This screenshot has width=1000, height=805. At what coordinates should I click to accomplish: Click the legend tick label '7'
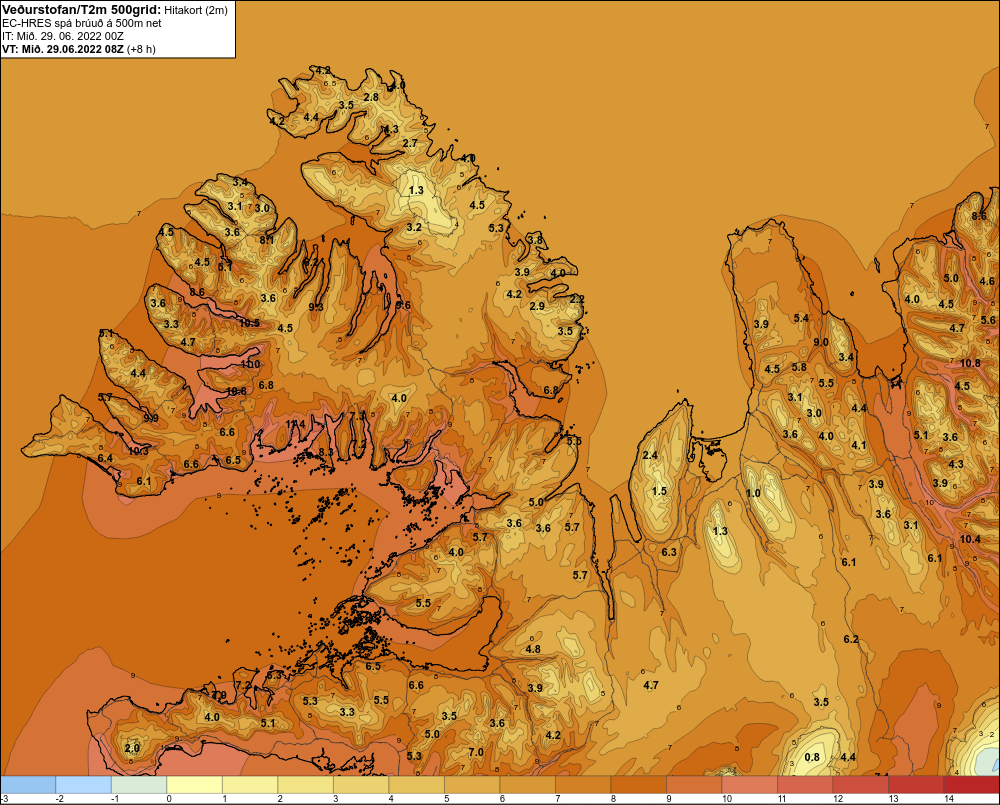pyautogui.click(x=557, y=799)
